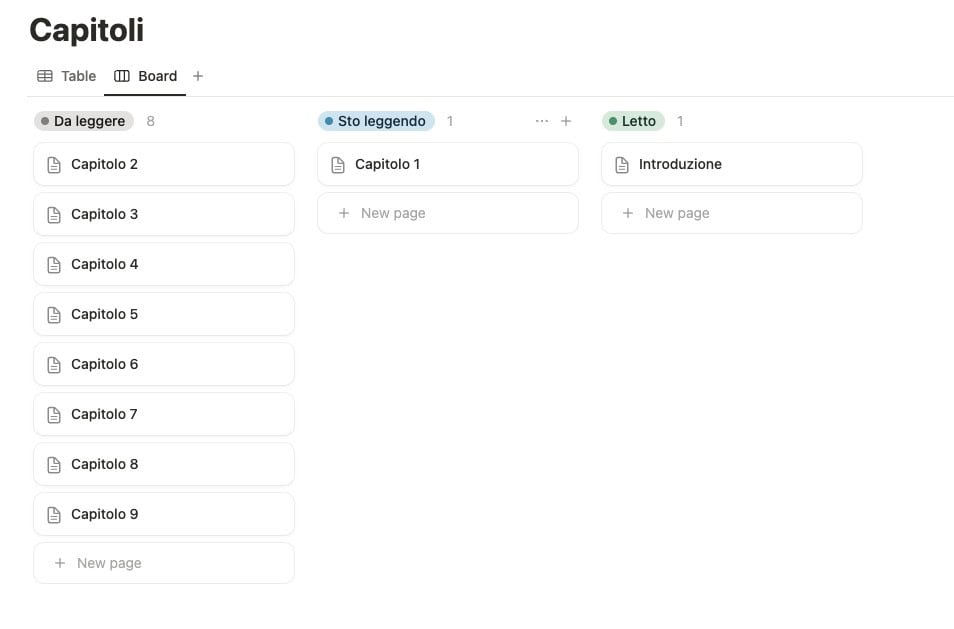Click the Capitoli page title
954x629 pixels.
pos(86,30)
